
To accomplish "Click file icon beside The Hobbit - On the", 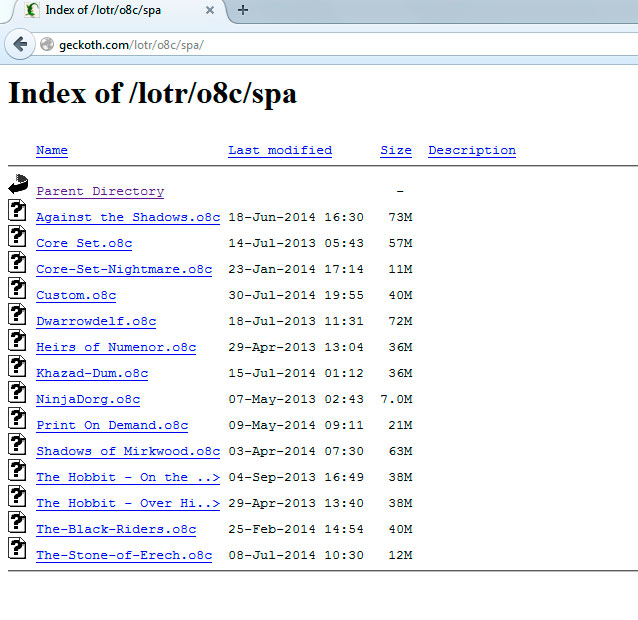I will pos(17,470).
